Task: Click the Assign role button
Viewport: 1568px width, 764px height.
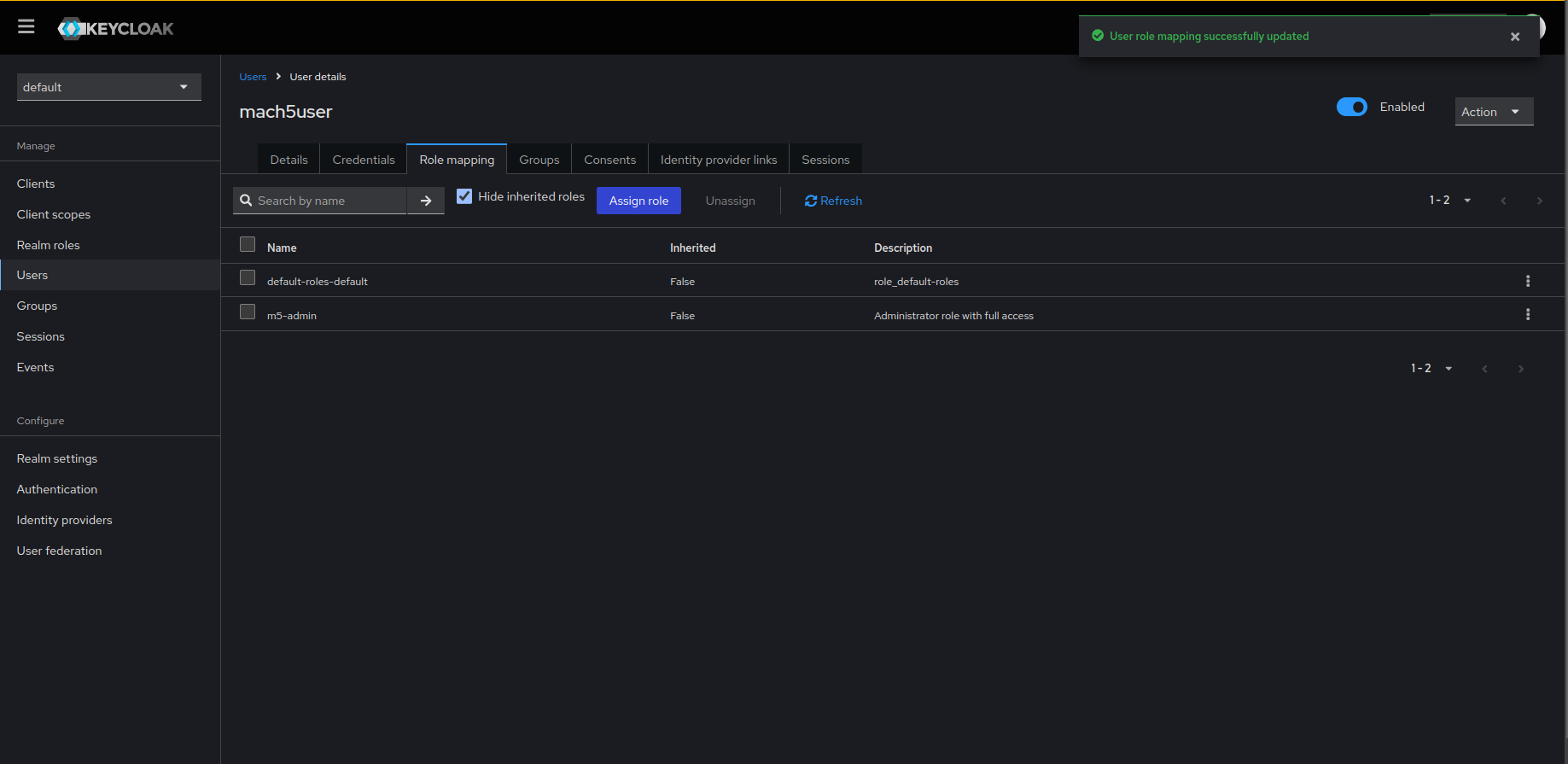Action: 638,201
